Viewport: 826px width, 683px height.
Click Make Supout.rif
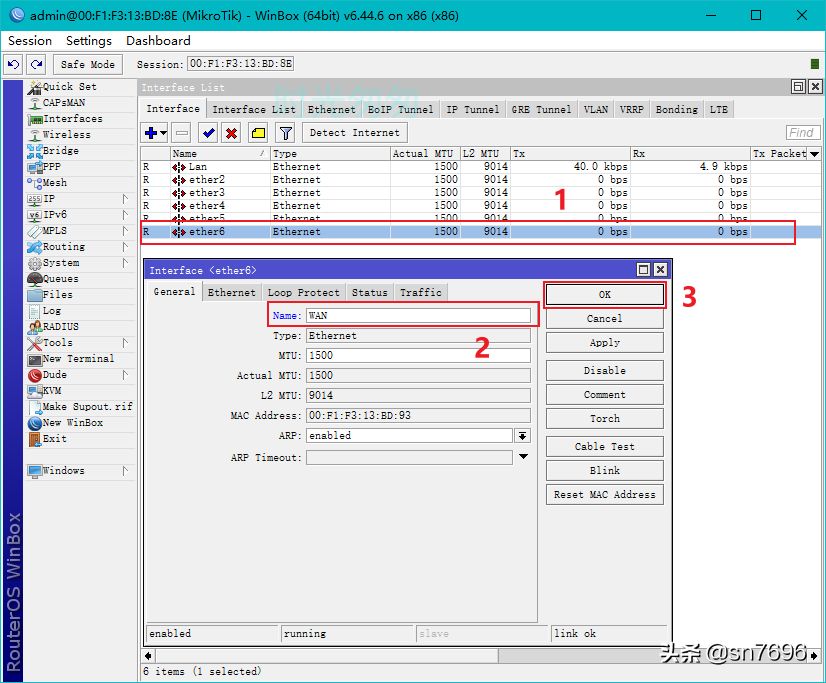tap(87, 407)
